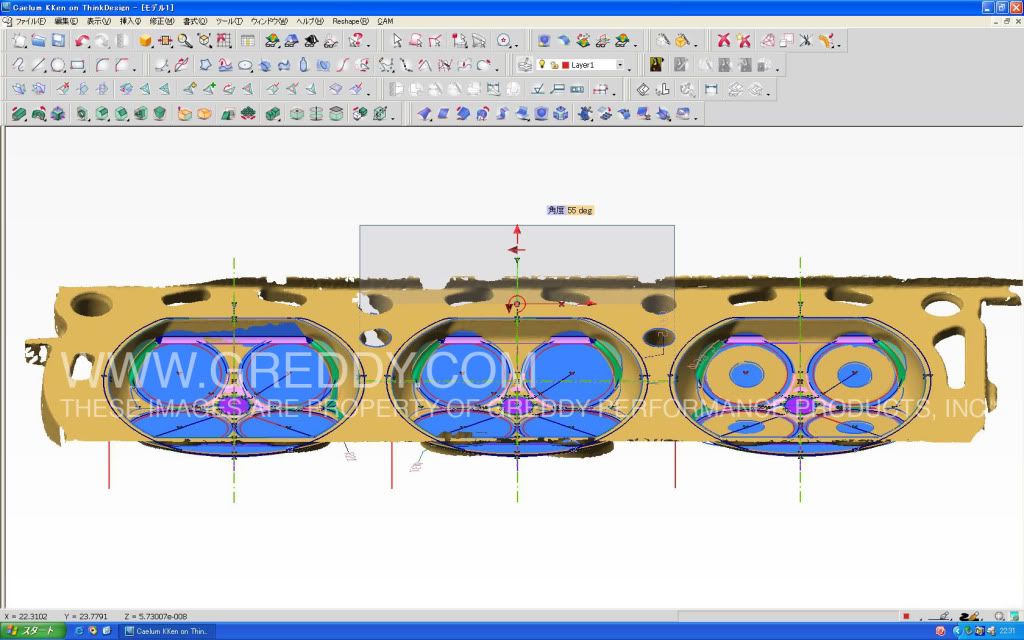Click the X = 22.3102 coordinate readout

click(26, 616)
